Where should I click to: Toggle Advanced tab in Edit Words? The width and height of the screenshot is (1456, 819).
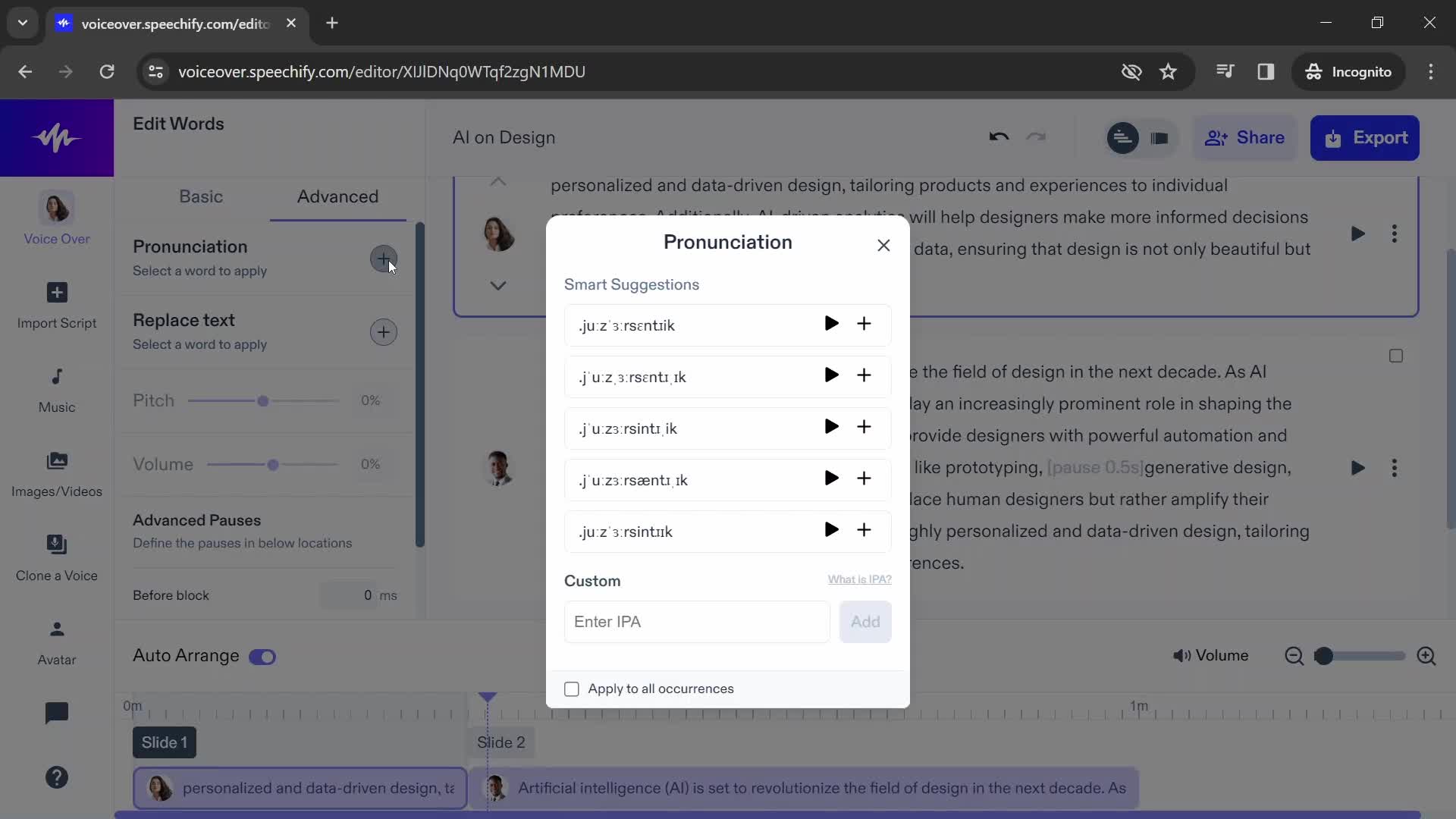coord(338,196)
